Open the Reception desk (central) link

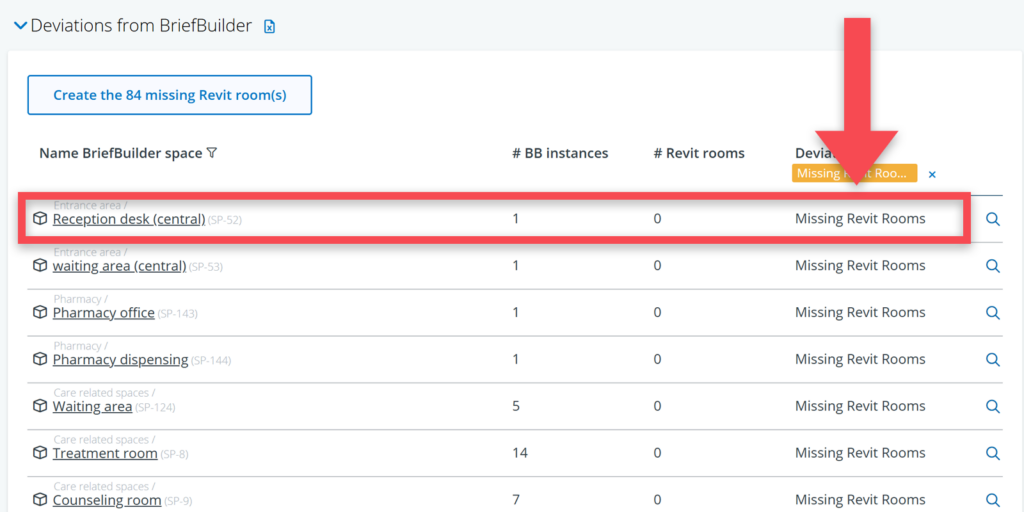click(x=128, y=219)
